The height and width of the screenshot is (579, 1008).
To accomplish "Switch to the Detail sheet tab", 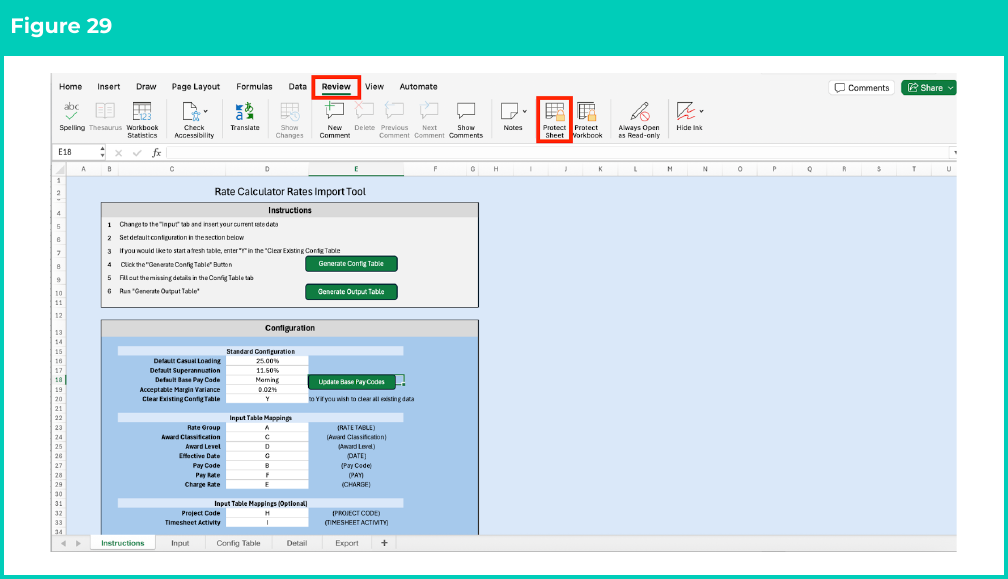I will pos(296,543).
